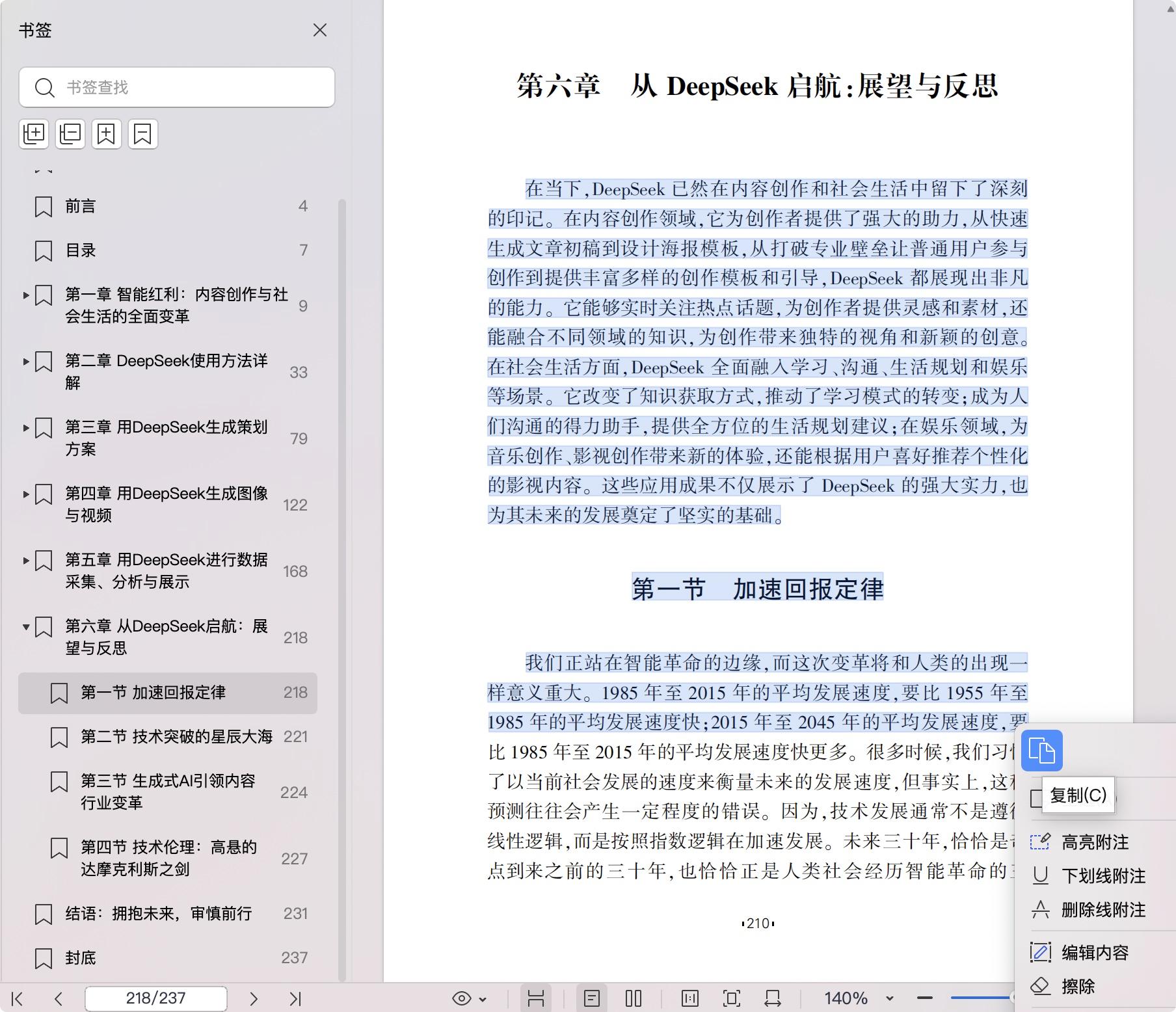The width and height of the screenshot is (1176, 1012).
Task: Click the bookmark icon beside 封底
Action: [44, 958]
